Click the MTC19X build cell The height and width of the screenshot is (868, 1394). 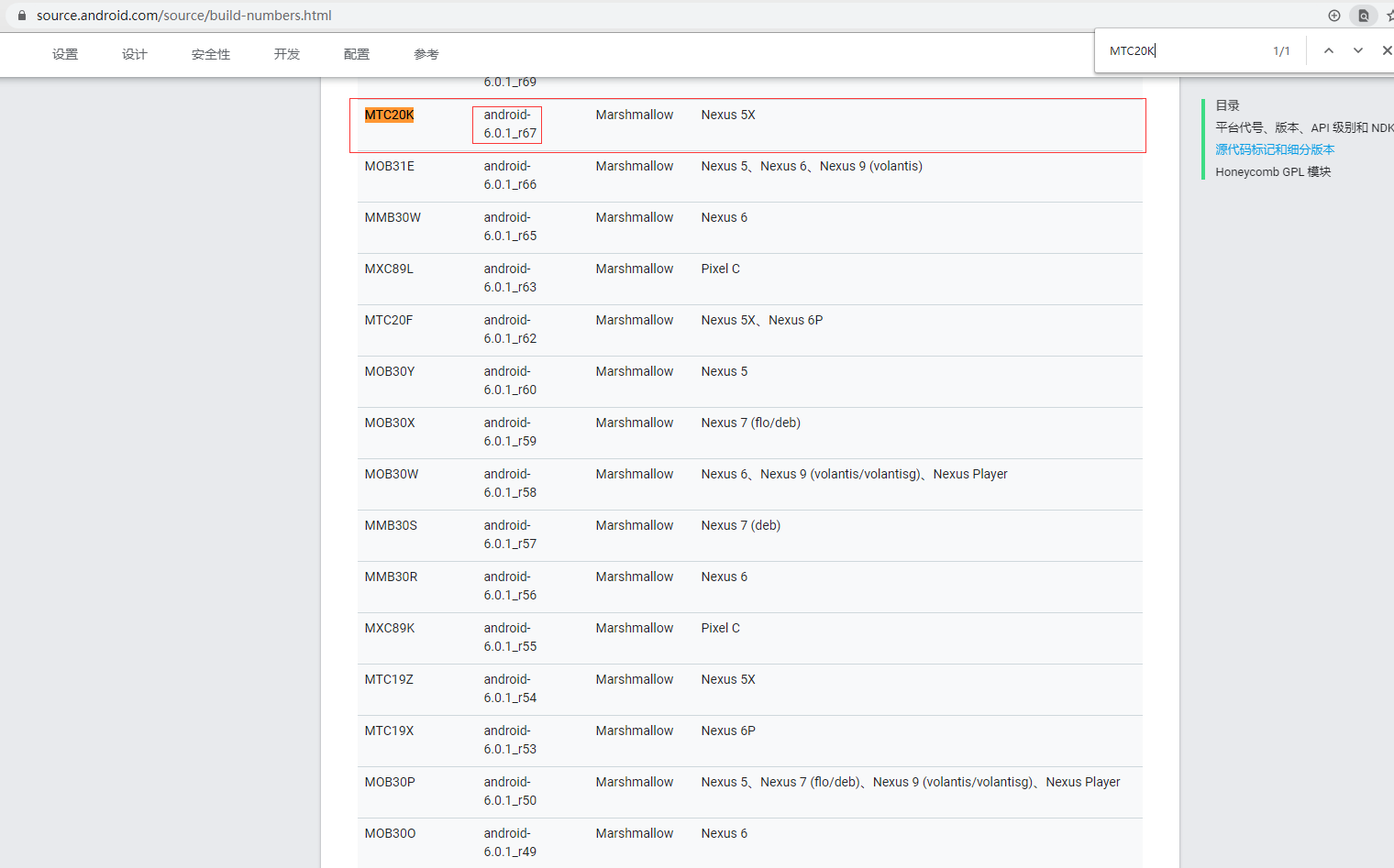[389, 731]
